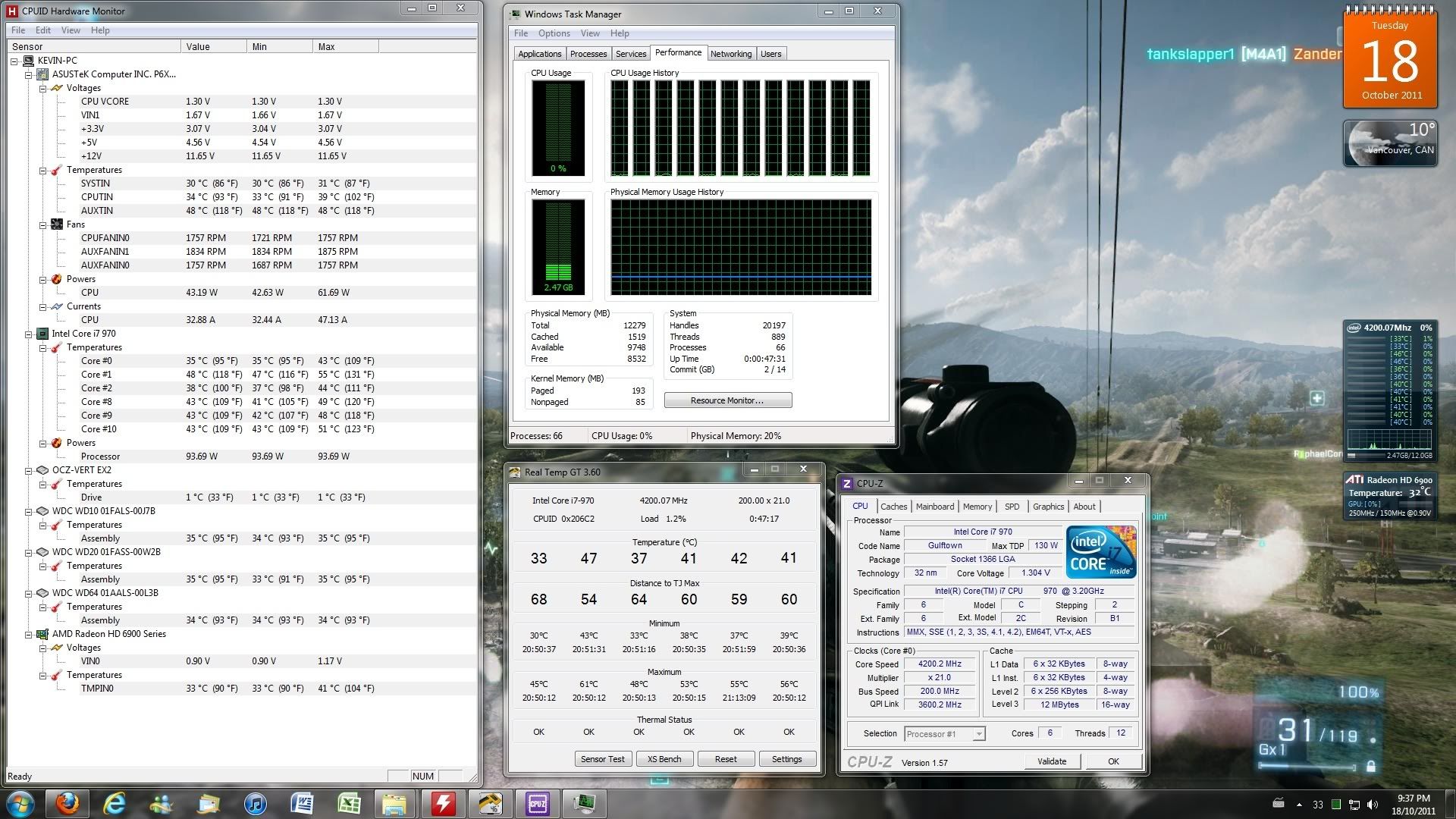Click the Core Speed value 4200.2 MHz
The image size is (1456, 819).
pos(939,664)
